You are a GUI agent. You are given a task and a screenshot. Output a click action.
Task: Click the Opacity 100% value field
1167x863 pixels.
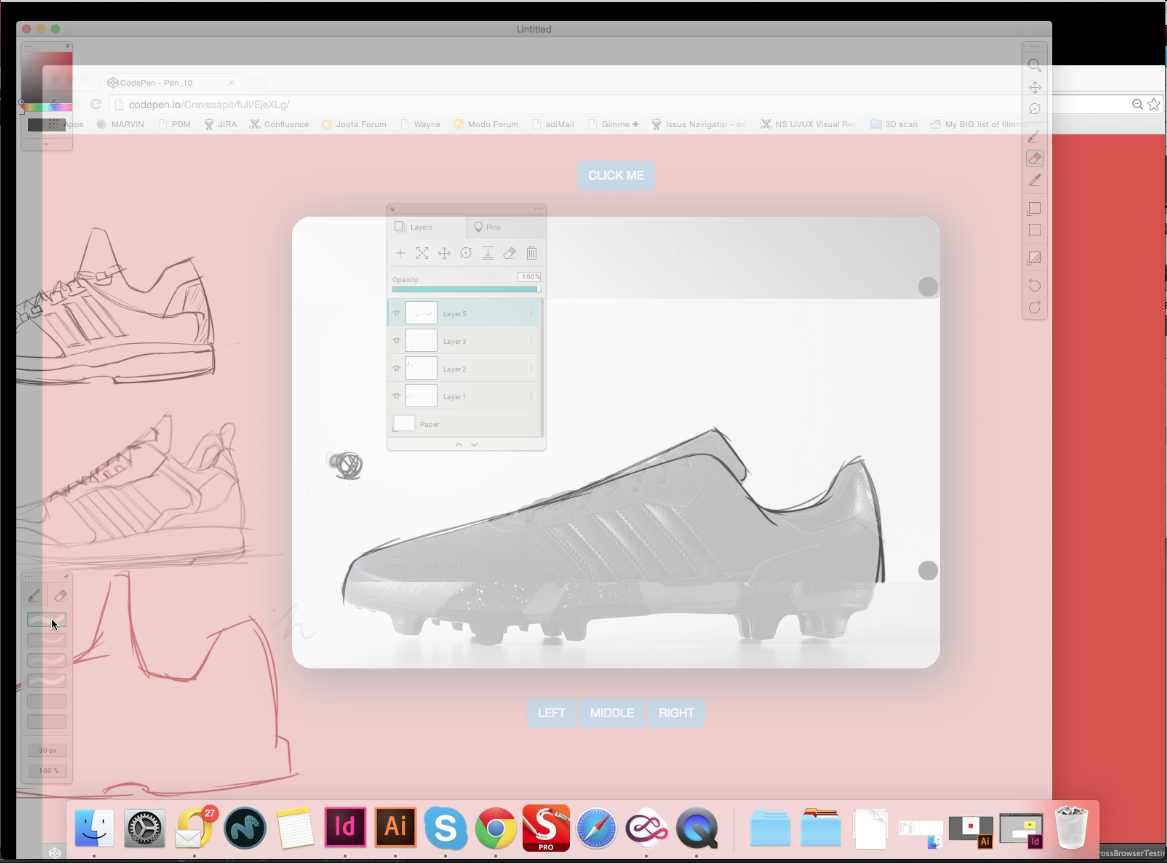(x=529, y=277)
